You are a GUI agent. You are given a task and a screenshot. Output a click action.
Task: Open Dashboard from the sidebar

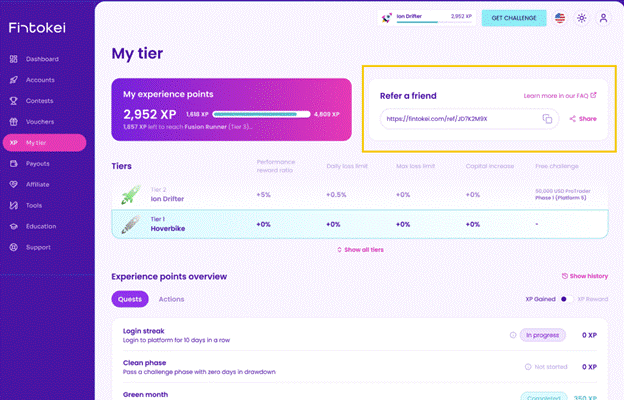tap(42, 59)
